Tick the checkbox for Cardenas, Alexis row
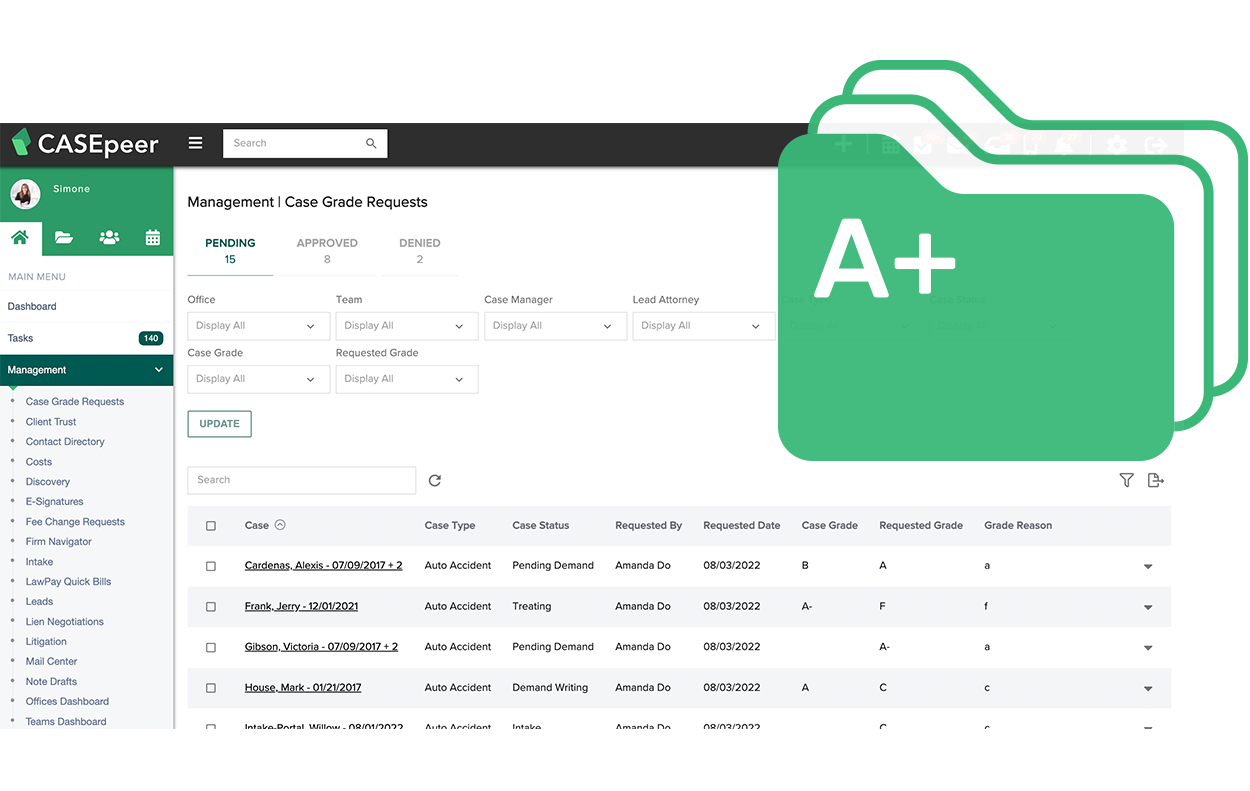Screen dimensions: 1250x791 (211, 566)
